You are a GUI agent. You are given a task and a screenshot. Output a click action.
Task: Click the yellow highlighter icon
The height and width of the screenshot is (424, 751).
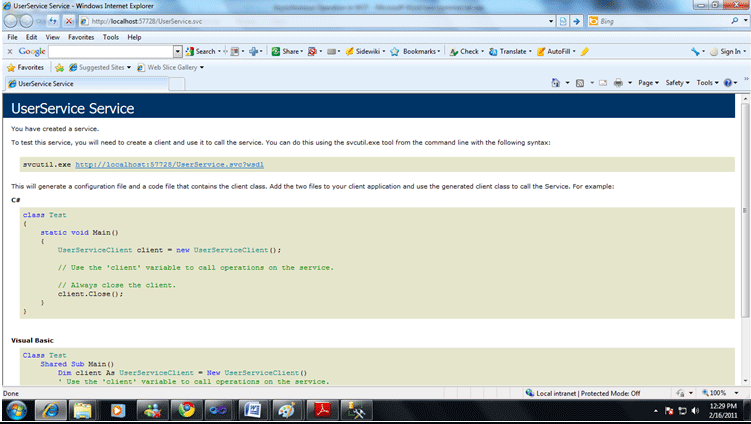click(x=585, y=51)
